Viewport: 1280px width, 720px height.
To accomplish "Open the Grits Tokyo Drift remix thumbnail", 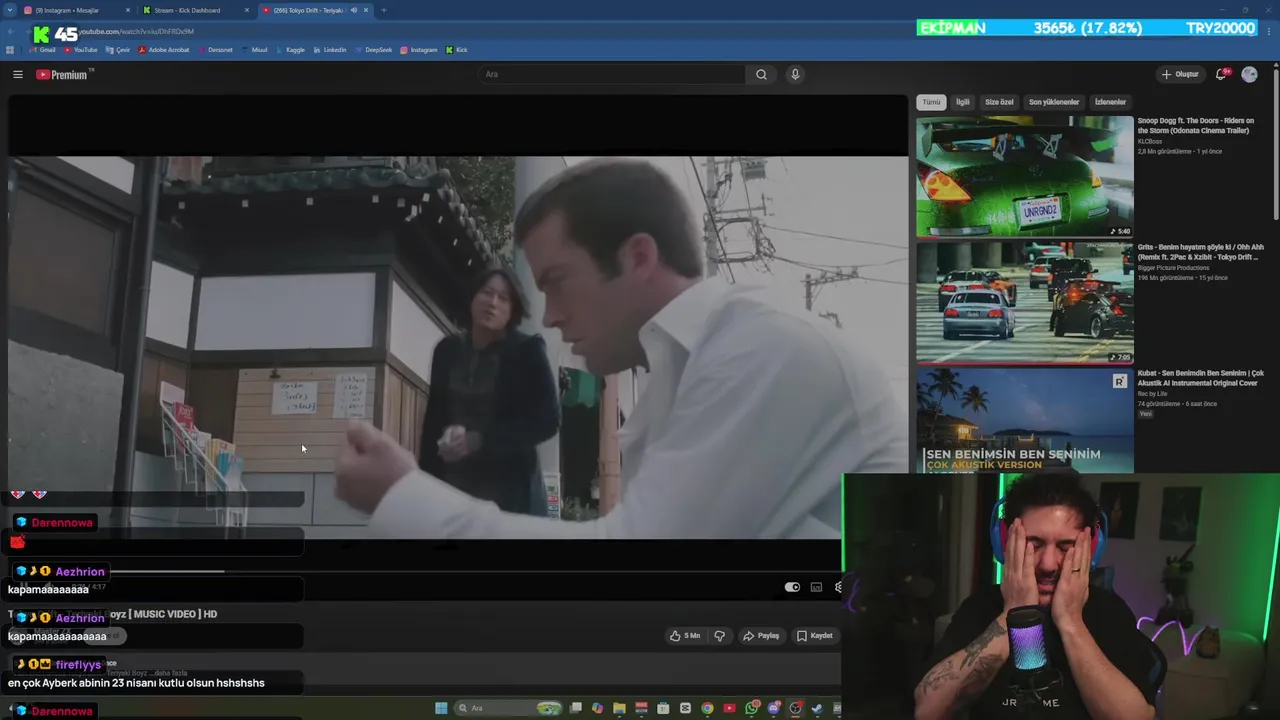I will [x=1025, y=302].
